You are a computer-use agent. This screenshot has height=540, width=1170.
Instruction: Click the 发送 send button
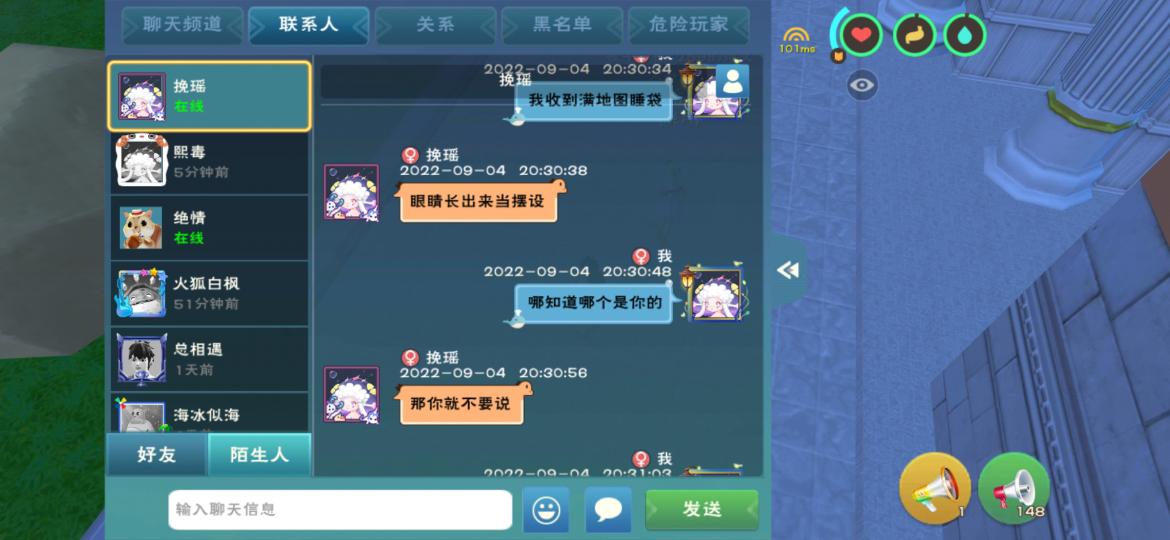pos(701,509)
